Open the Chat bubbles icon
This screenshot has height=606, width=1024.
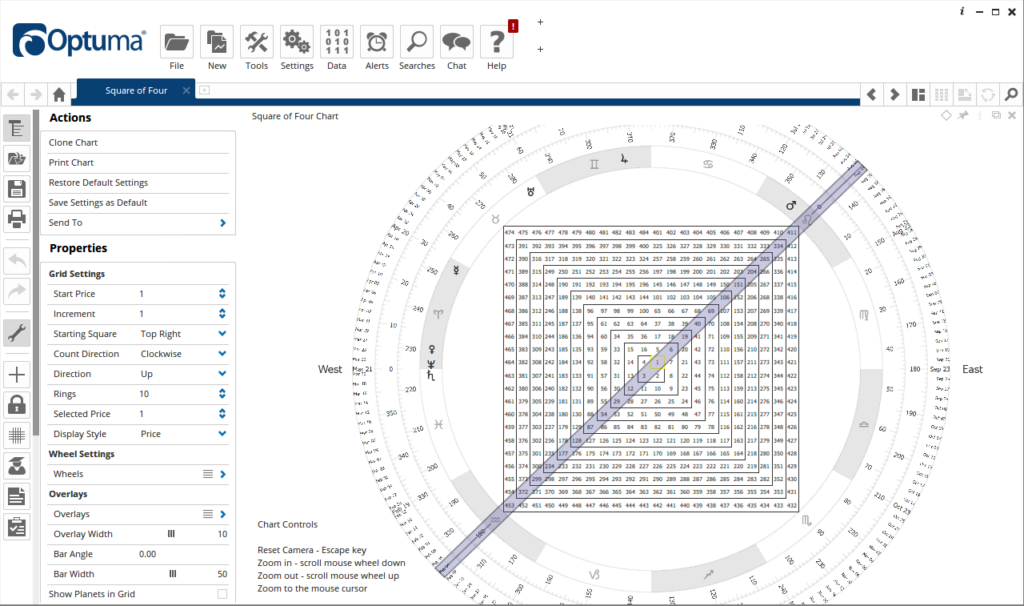coord(456,42)
